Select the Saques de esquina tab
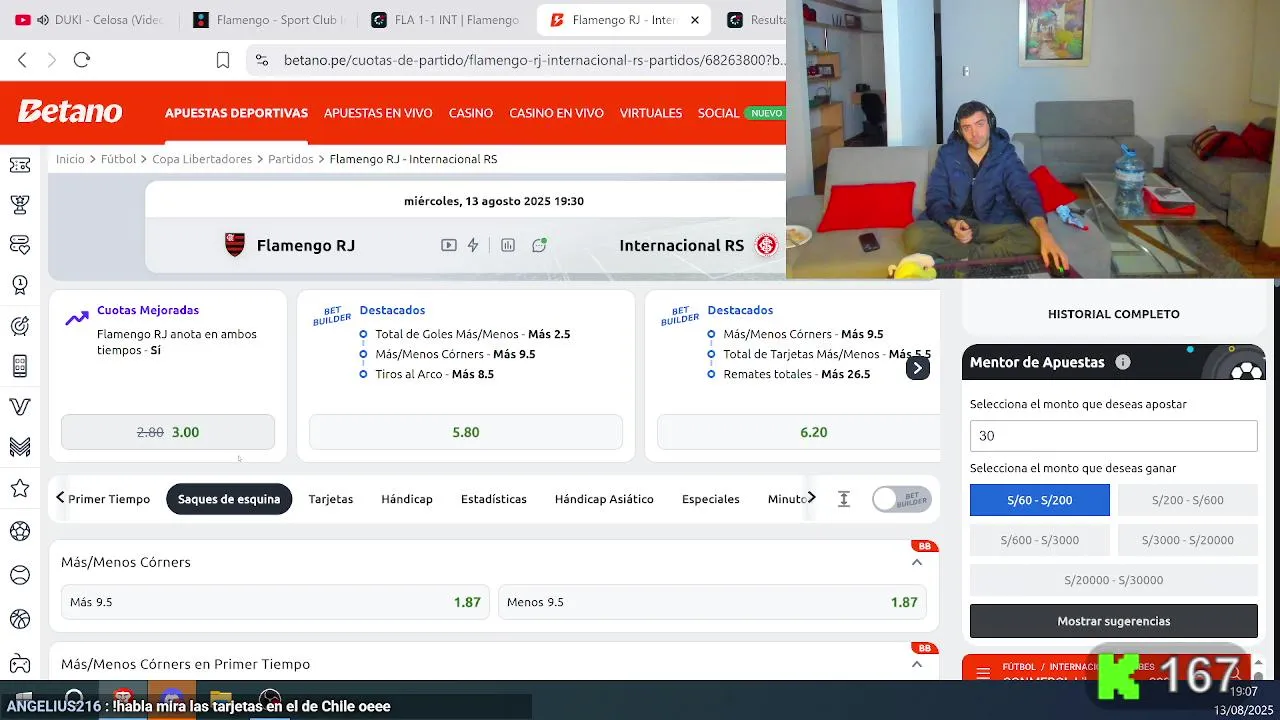This screenshot has width=1280, height=720. click(x=229, y=499)
